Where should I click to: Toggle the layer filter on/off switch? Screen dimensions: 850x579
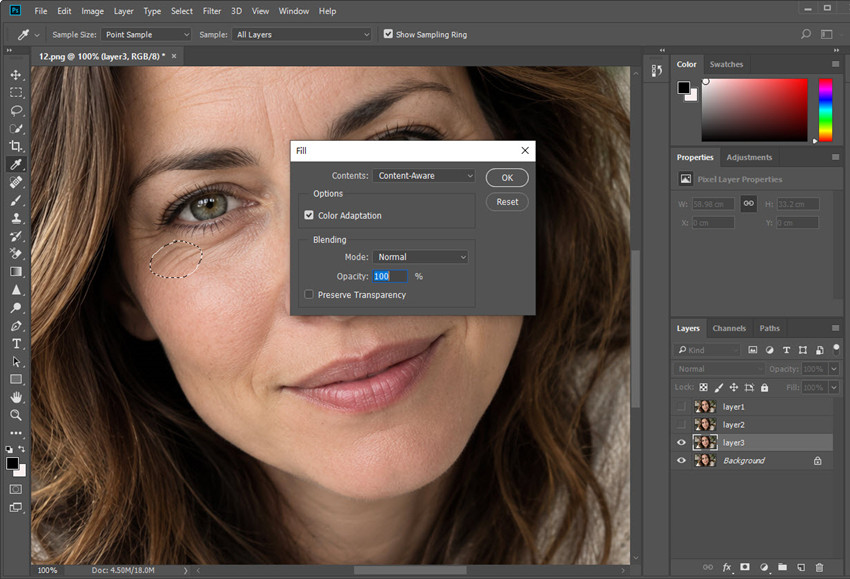[x=836, y=348]
